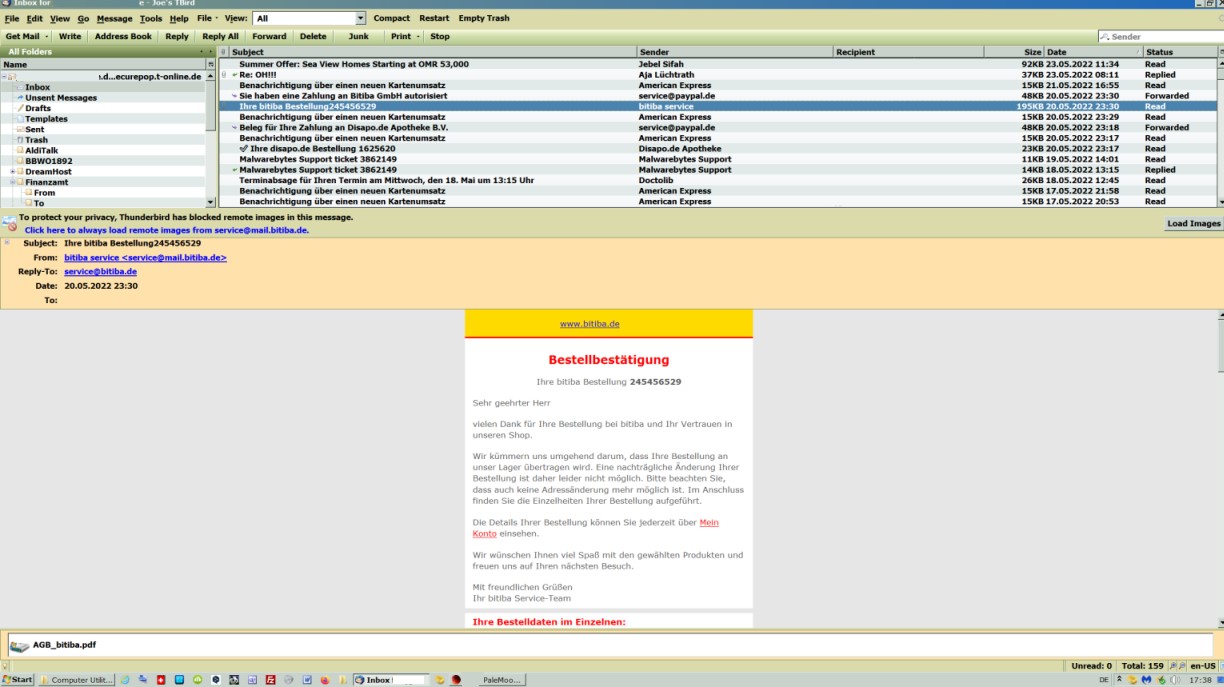The height and width of the screenshot is (687, 1224).
Task: Open the Unsent Messages folder
Action: pos(61,98)
